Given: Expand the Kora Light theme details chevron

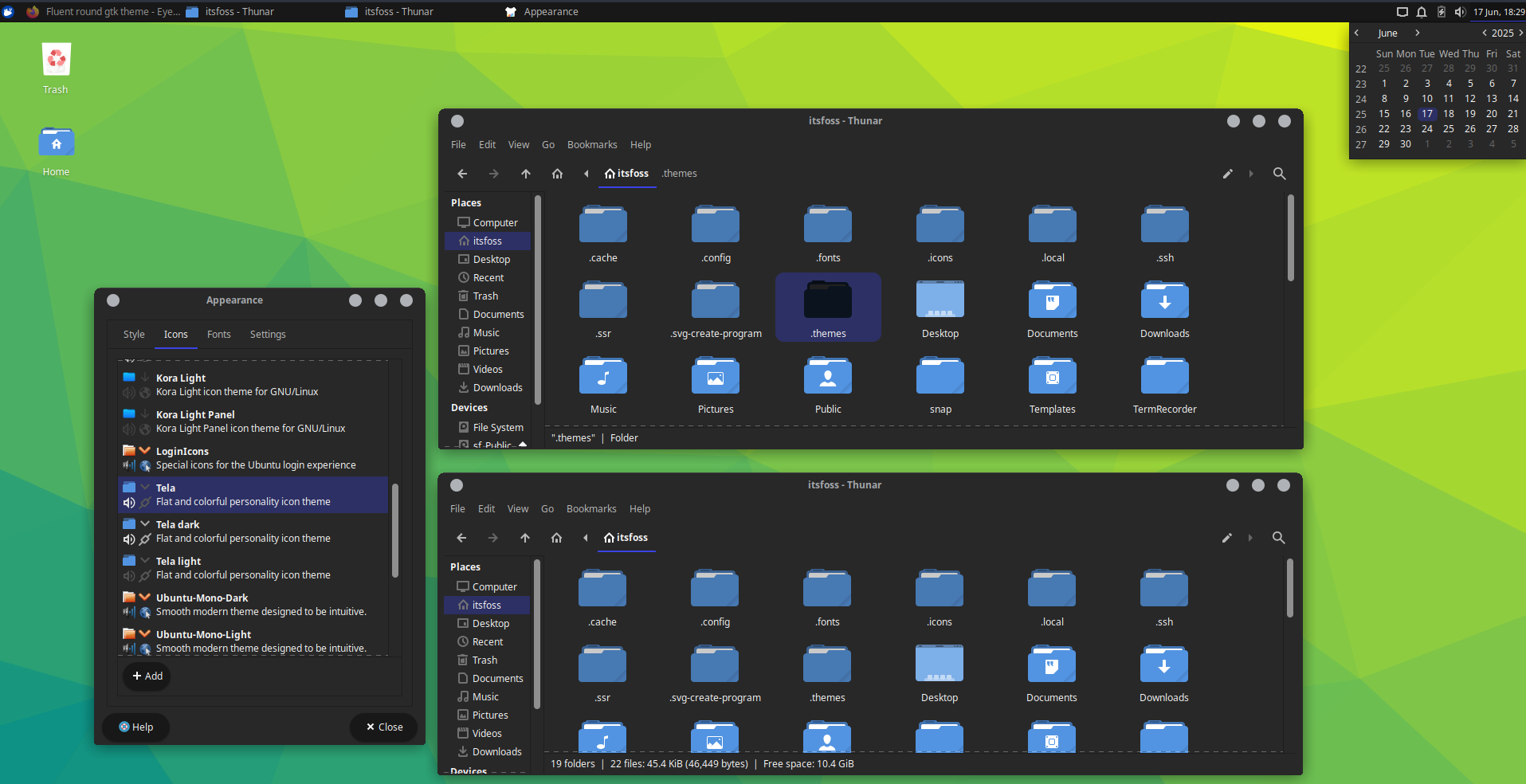Looking at the screenshot, I should (x=144, y=377).
